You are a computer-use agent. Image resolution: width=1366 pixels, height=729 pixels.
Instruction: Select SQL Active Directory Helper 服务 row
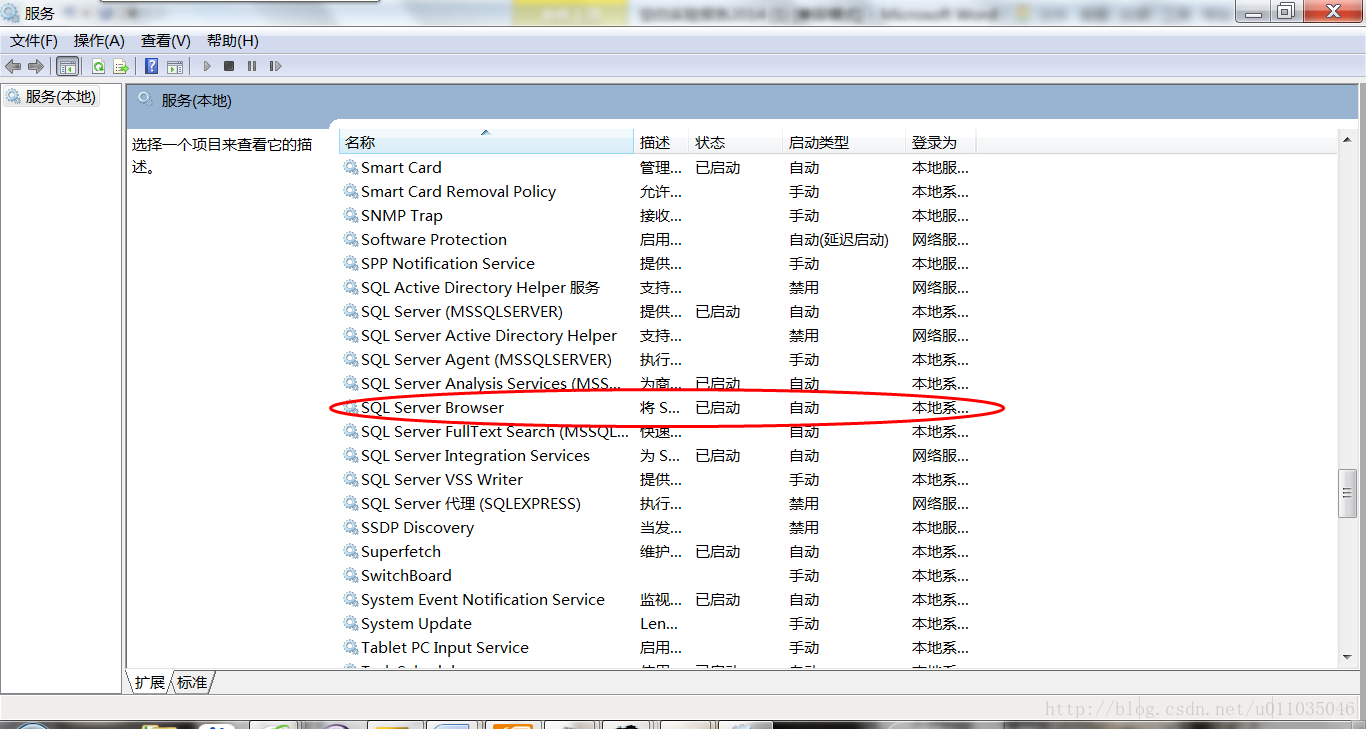click(656, 288)
